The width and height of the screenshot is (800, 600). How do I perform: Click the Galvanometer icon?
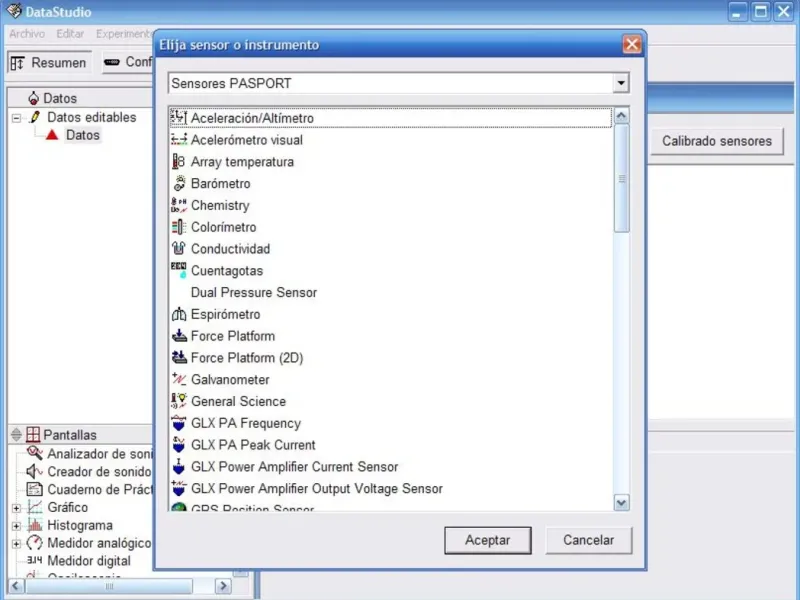coord(179,379)
